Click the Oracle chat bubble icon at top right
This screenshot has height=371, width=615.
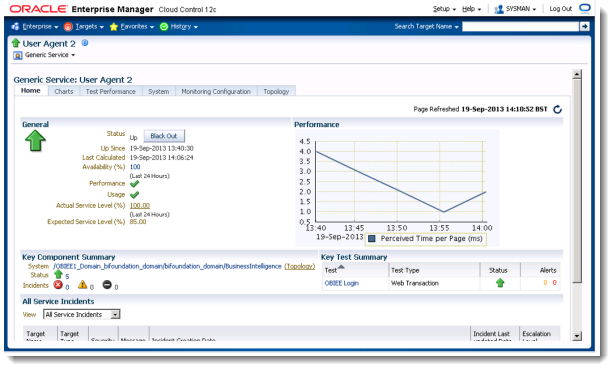click(x=584, y=8)
